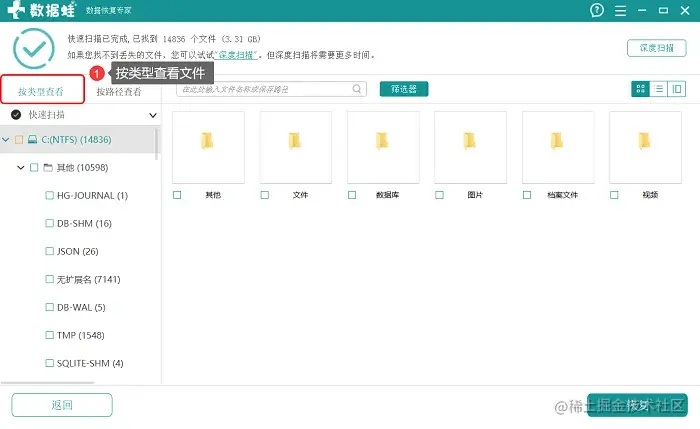Switch to 按类型查看 tab
The image size is (700, 429).
coord(42,90)
